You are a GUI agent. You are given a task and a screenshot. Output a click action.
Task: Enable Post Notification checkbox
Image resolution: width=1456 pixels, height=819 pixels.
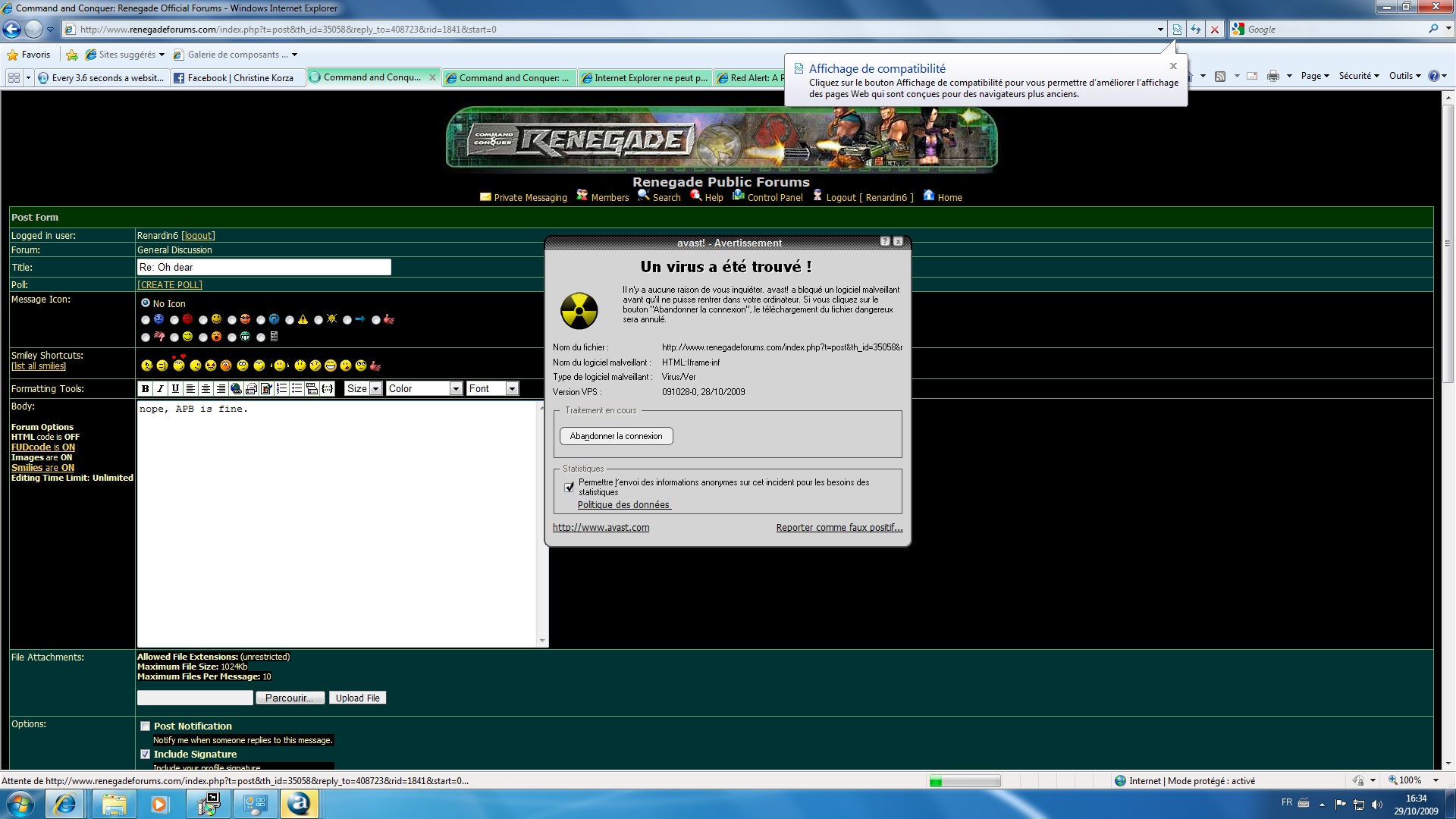[x=145, y=725]
